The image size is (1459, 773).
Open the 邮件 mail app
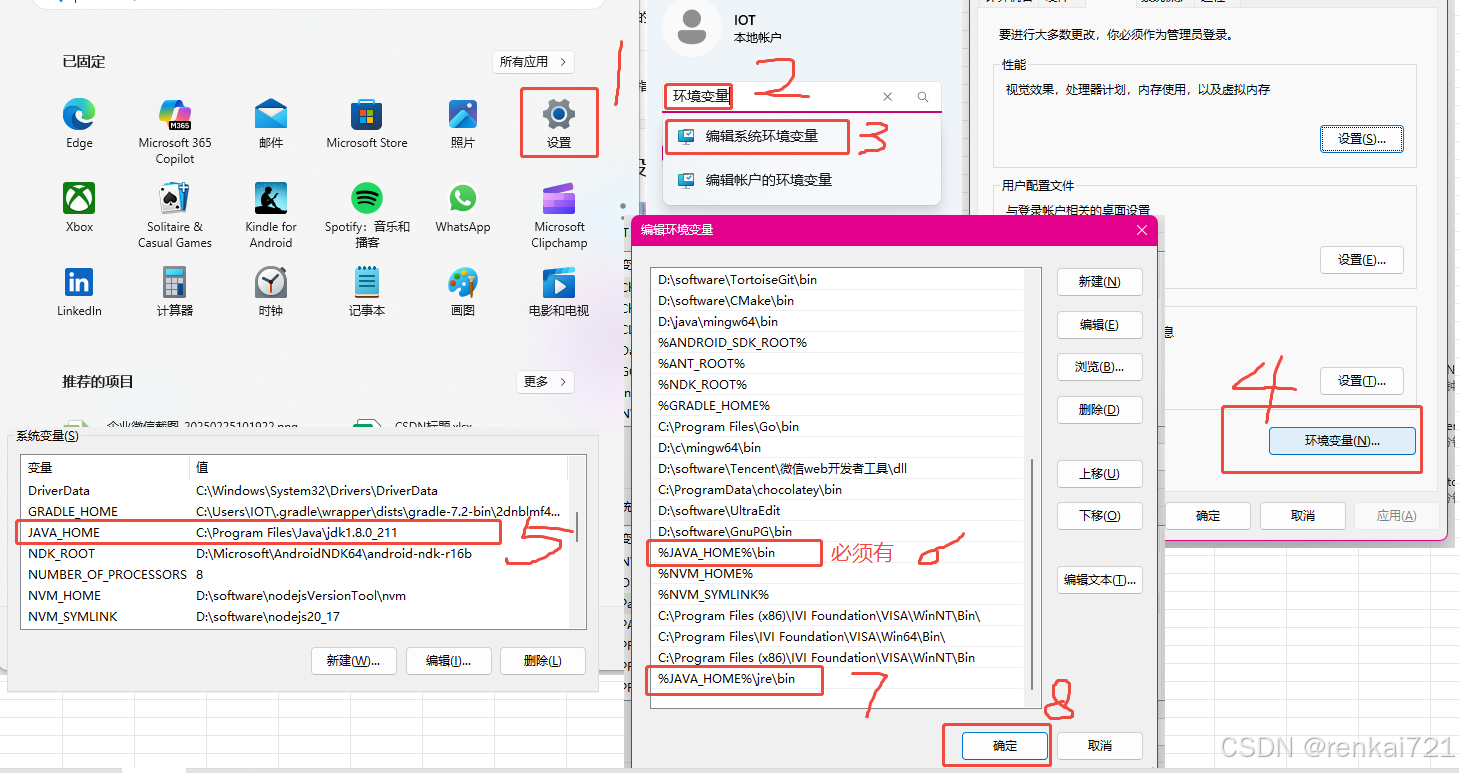click(x=271, y=123)
